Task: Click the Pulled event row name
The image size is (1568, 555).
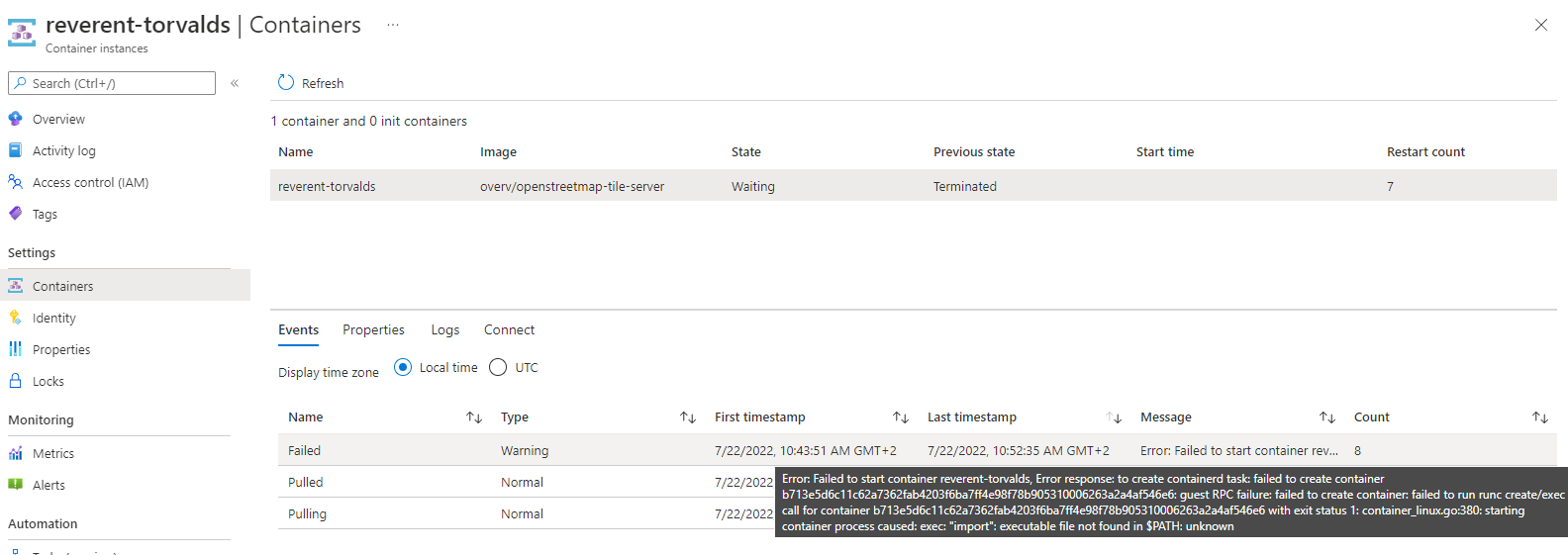Action: point(306,482)
